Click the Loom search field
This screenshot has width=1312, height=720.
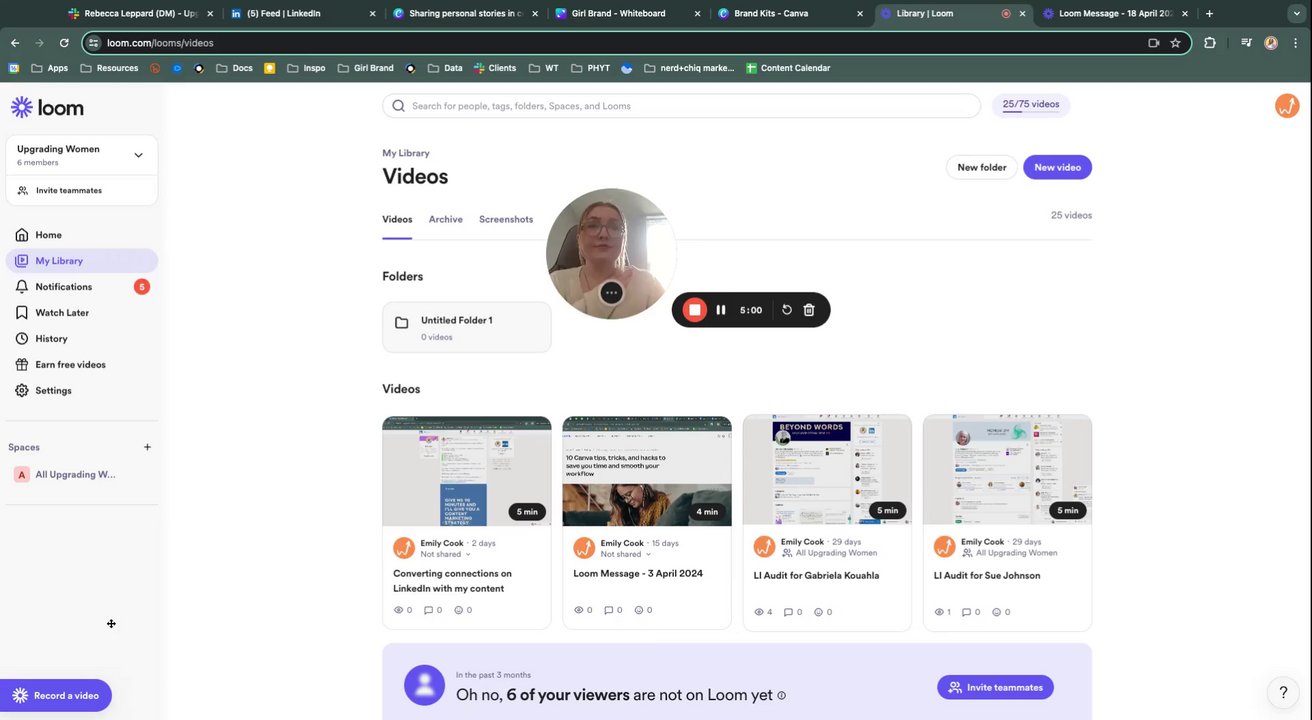[x=681, y=106]
